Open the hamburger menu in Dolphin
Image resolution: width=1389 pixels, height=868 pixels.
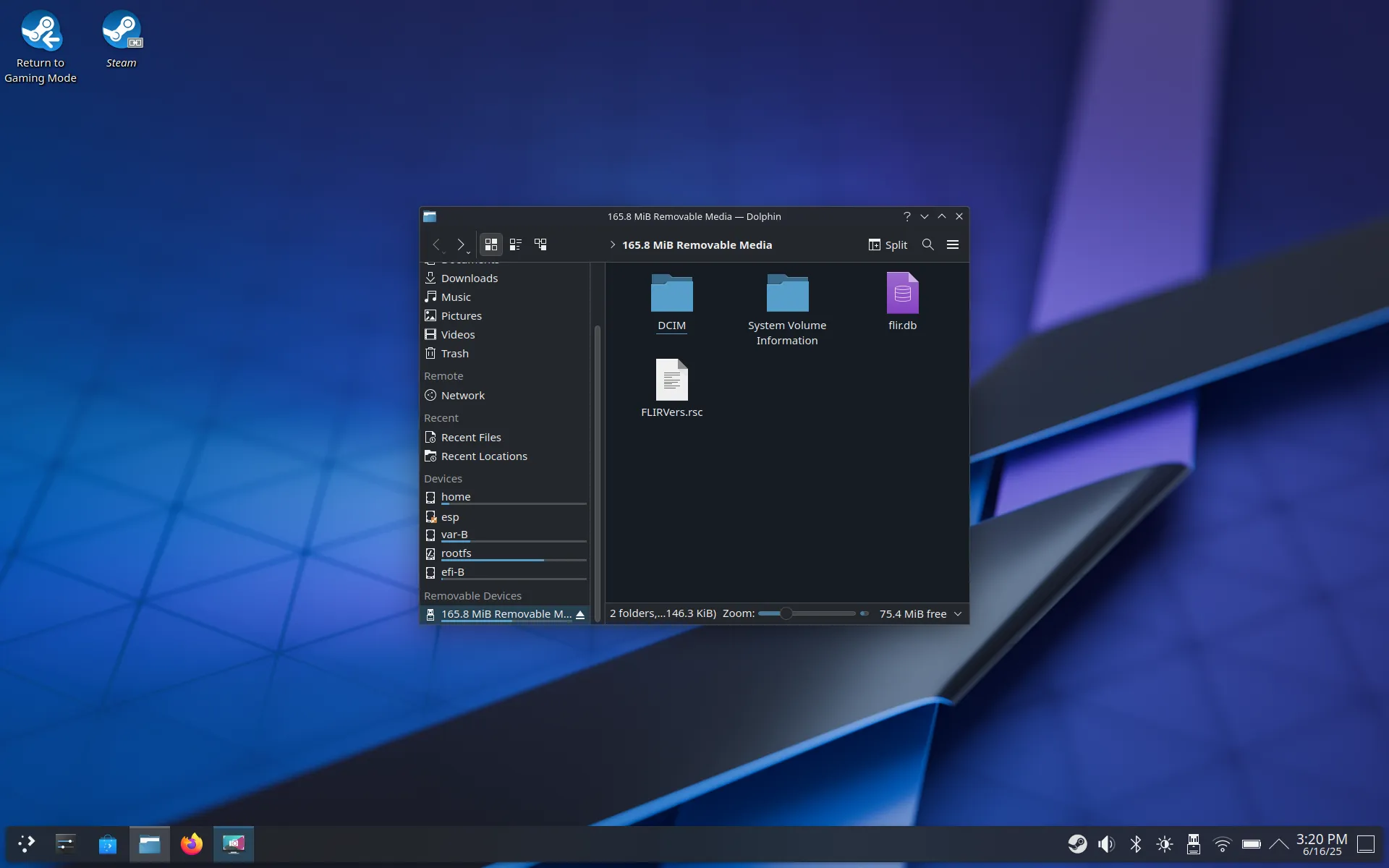[x=953, y=244]
